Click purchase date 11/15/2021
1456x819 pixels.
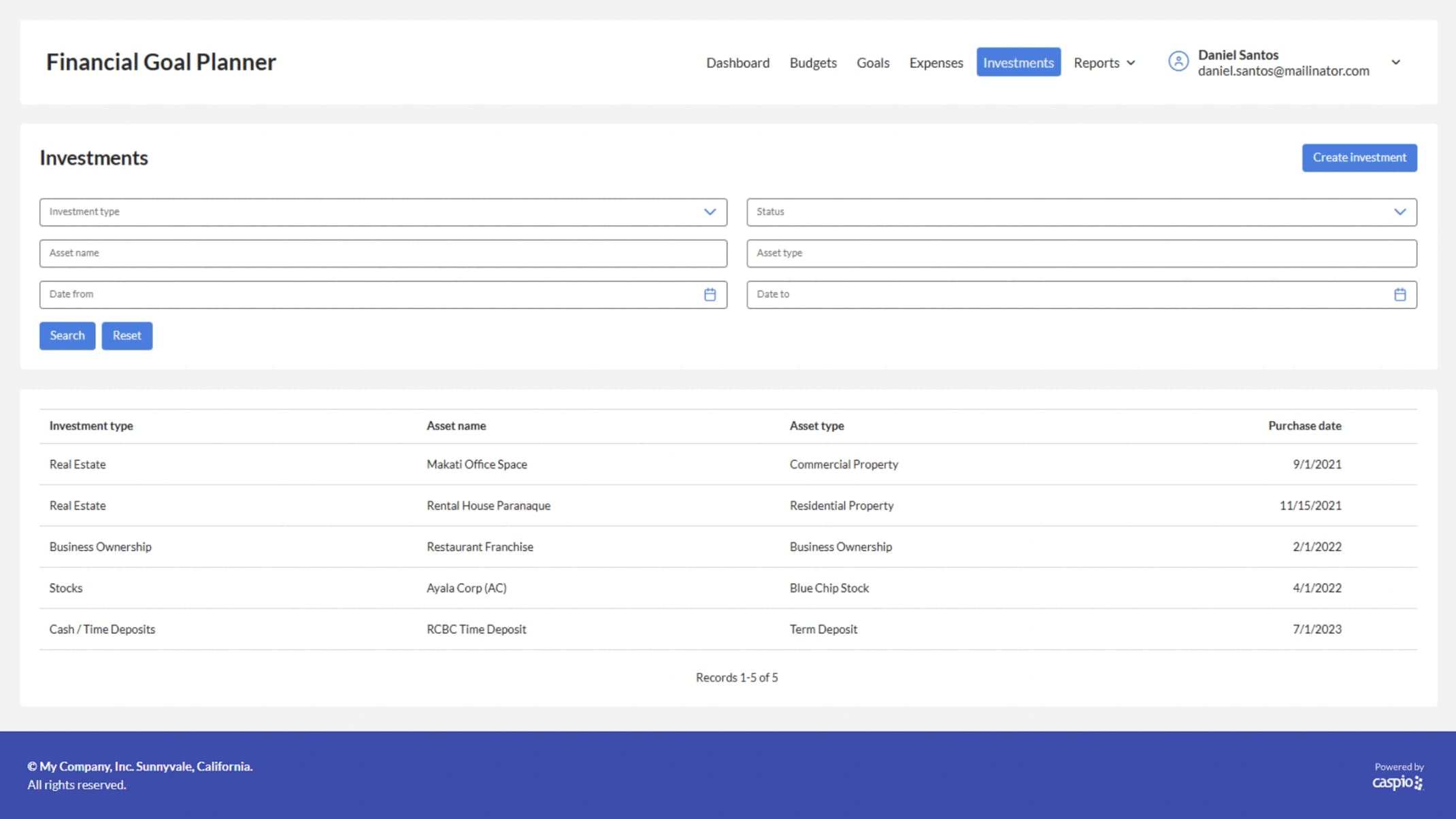(x=1310, y=505)
